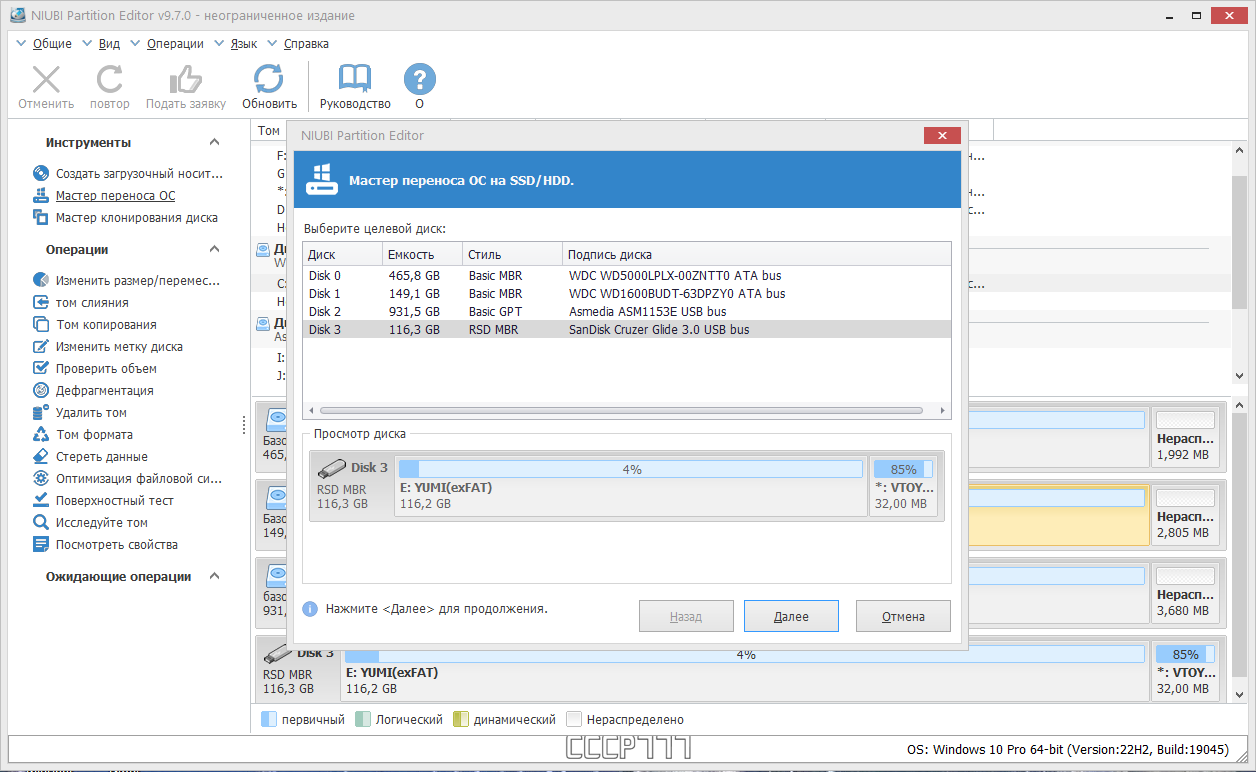Viewport: 1256px width, 772px height.
Task: Click the Дефрагментация icon
Action: (x=41, y=390)
